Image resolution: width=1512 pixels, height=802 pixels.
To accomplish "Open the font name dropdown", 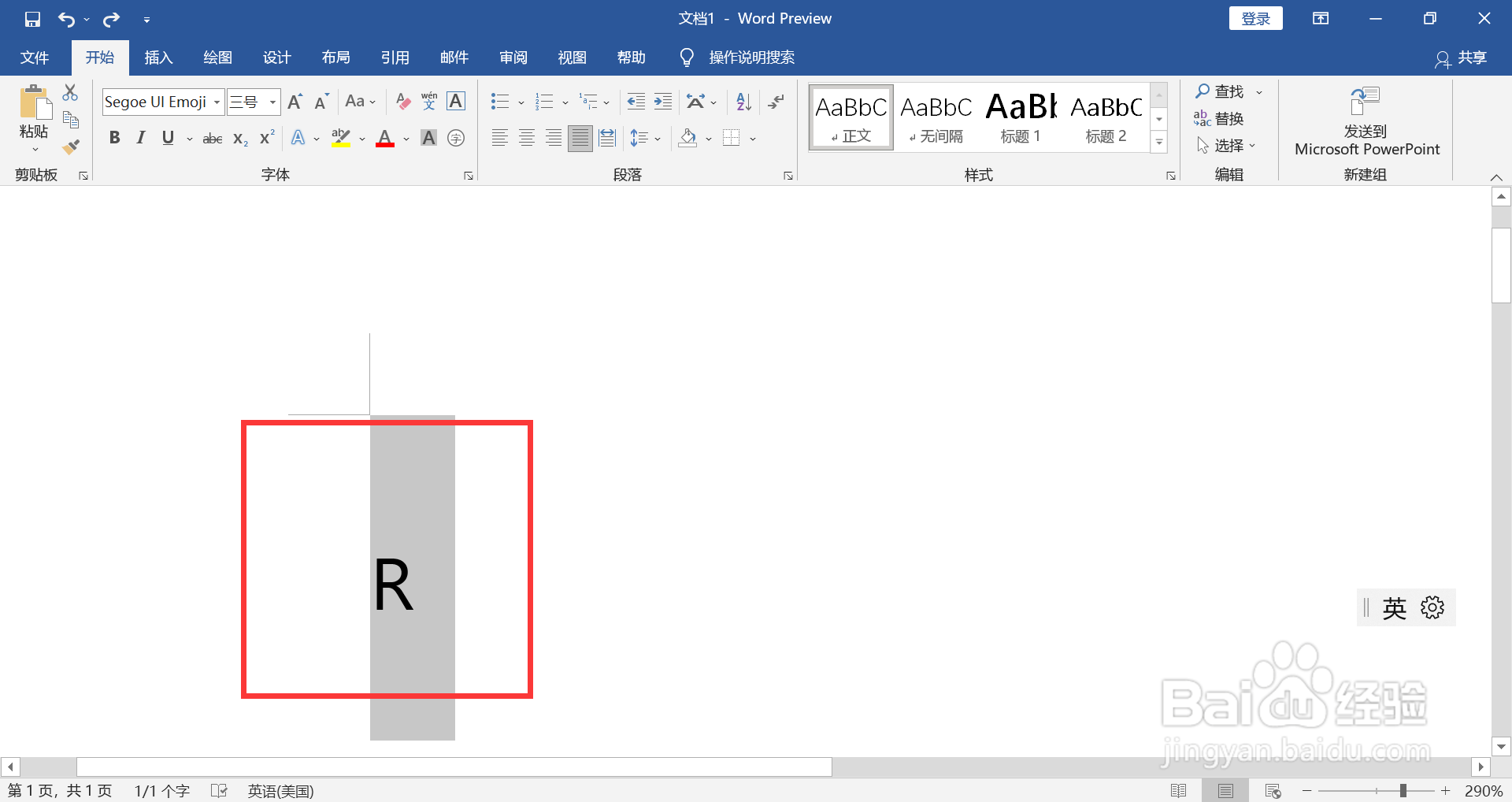I will [x=217, y=102].
